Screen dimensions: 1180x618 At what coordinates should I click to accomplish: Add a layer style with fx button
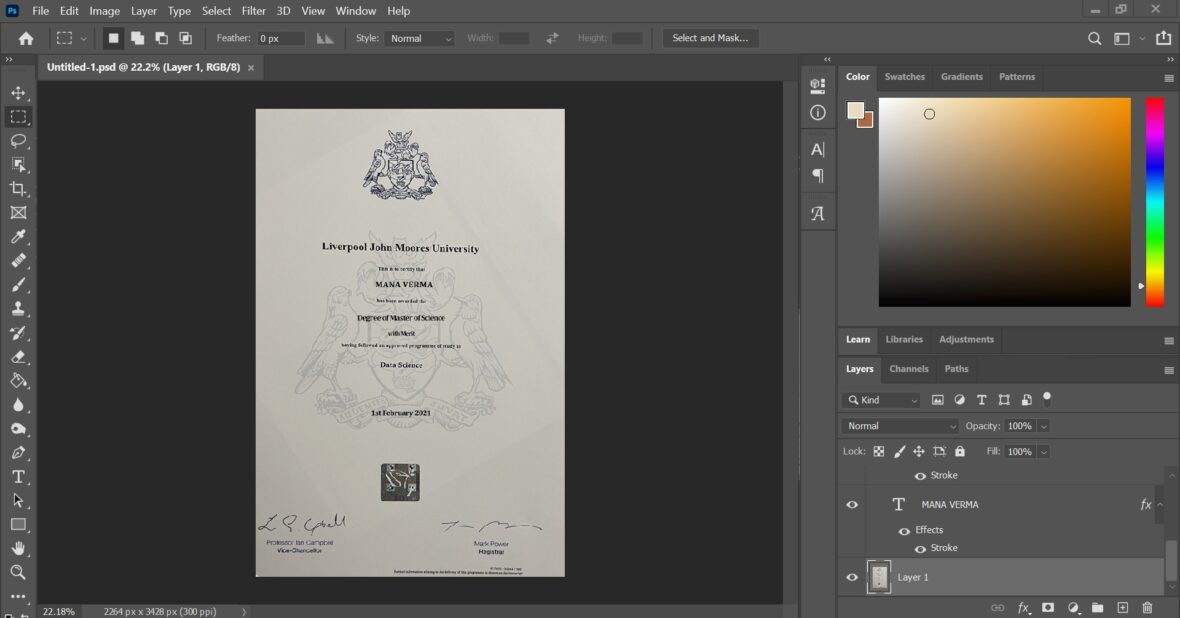(1023, 607)
